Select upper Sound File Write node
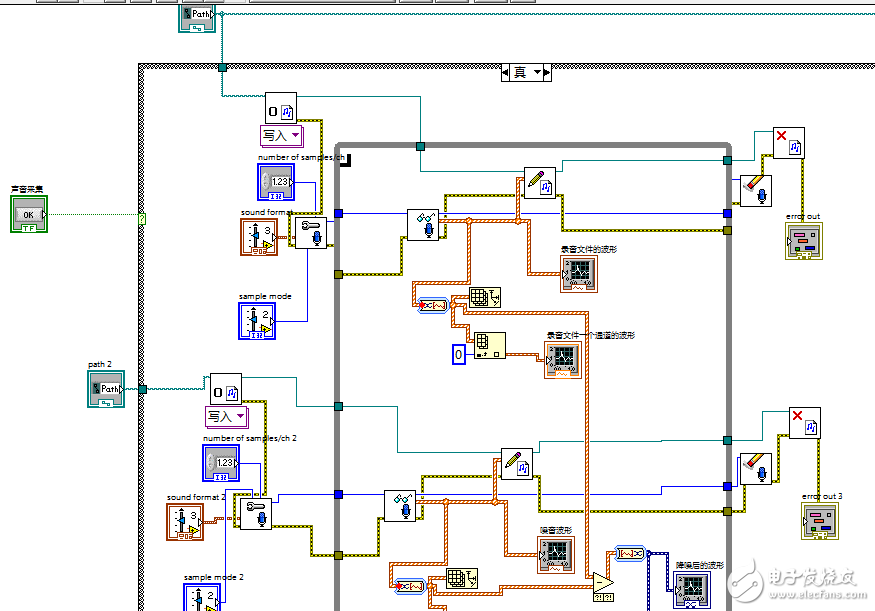 click(x=540, y=182)
